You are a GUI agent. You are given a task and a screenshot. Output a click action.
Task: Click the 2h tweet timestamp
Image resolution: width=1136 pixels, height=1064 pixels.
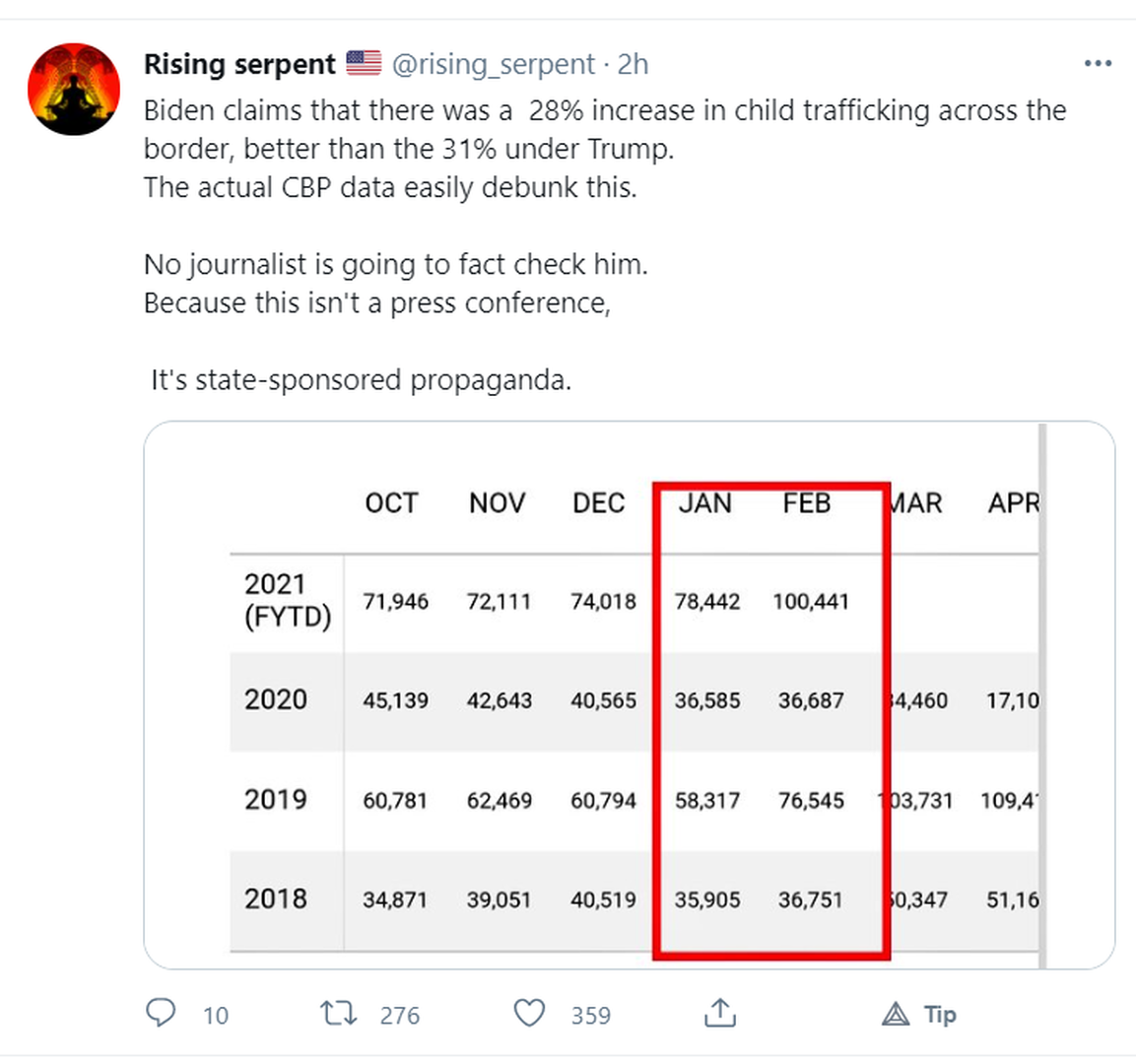coord(633,64)
